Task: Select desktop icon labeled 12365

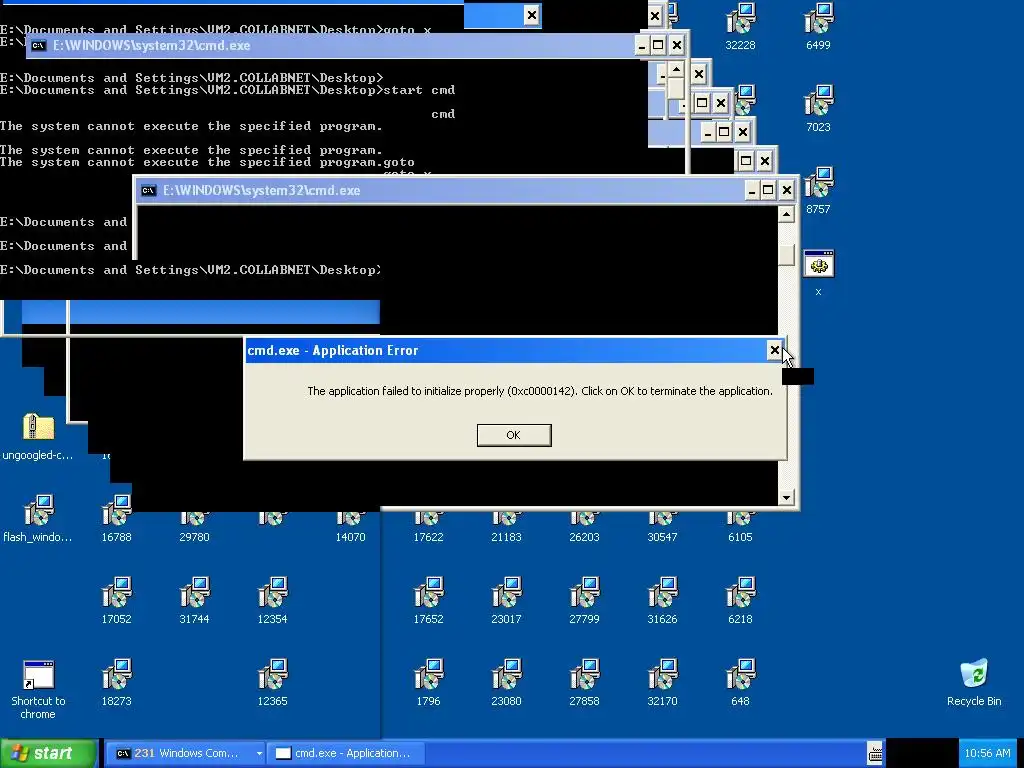Action: coord(272,683)
